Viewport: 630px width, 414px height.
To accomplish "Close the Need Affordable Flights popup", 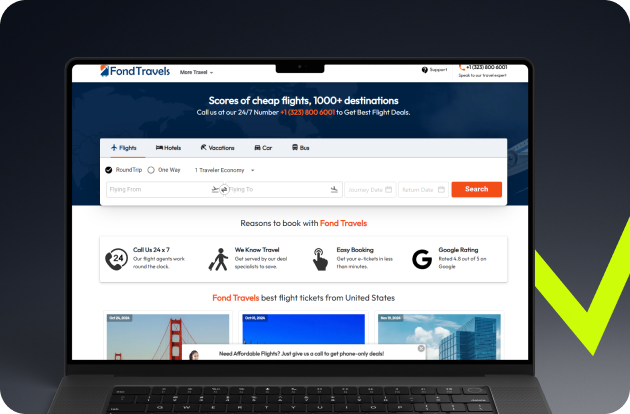I will pyautogui.click(x=421, y=349).
